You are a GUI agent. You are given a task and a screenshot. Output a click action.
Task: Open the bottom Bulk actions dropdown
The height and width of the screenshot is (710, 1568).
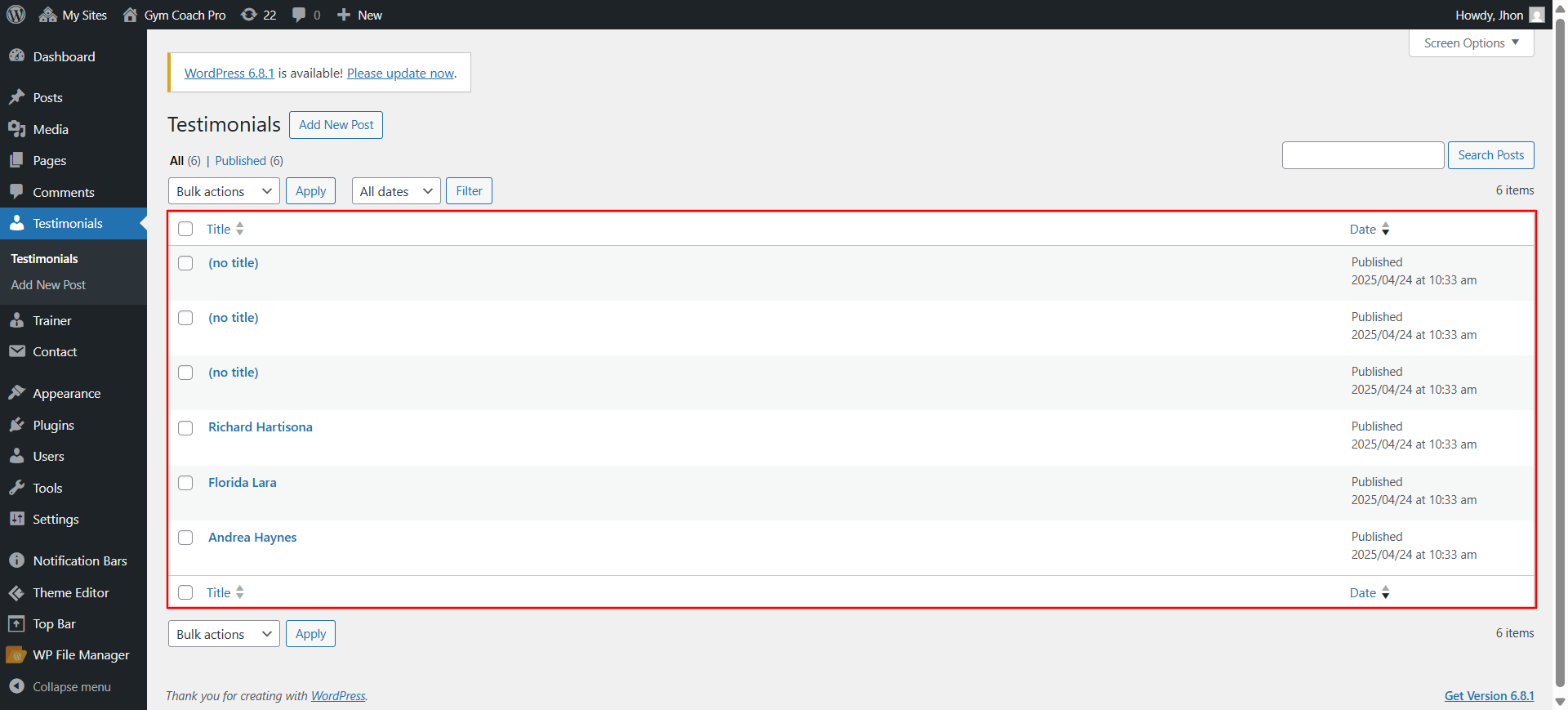coord(224,634)
